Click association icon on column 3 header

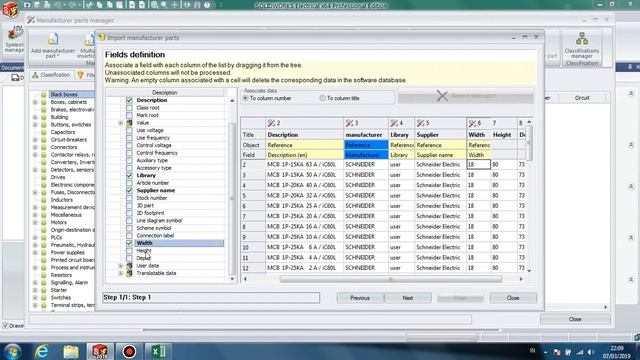tap(349, 123)
